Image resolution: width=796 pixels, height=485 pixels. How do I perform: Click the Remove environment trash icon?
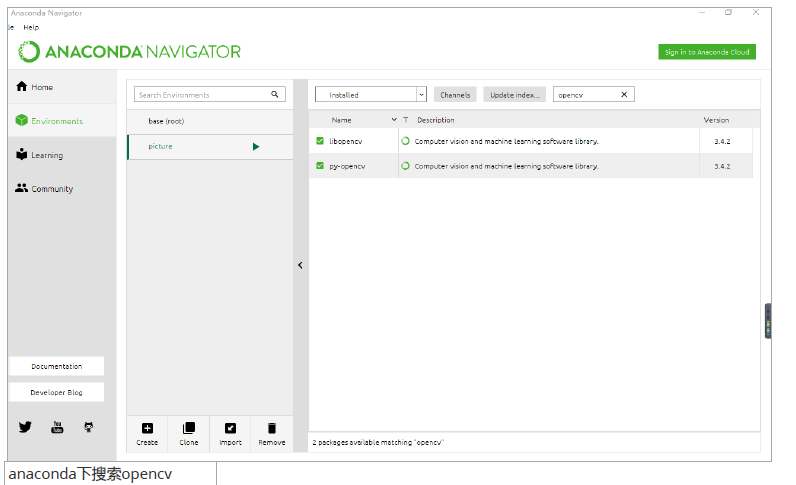point(272,428)
